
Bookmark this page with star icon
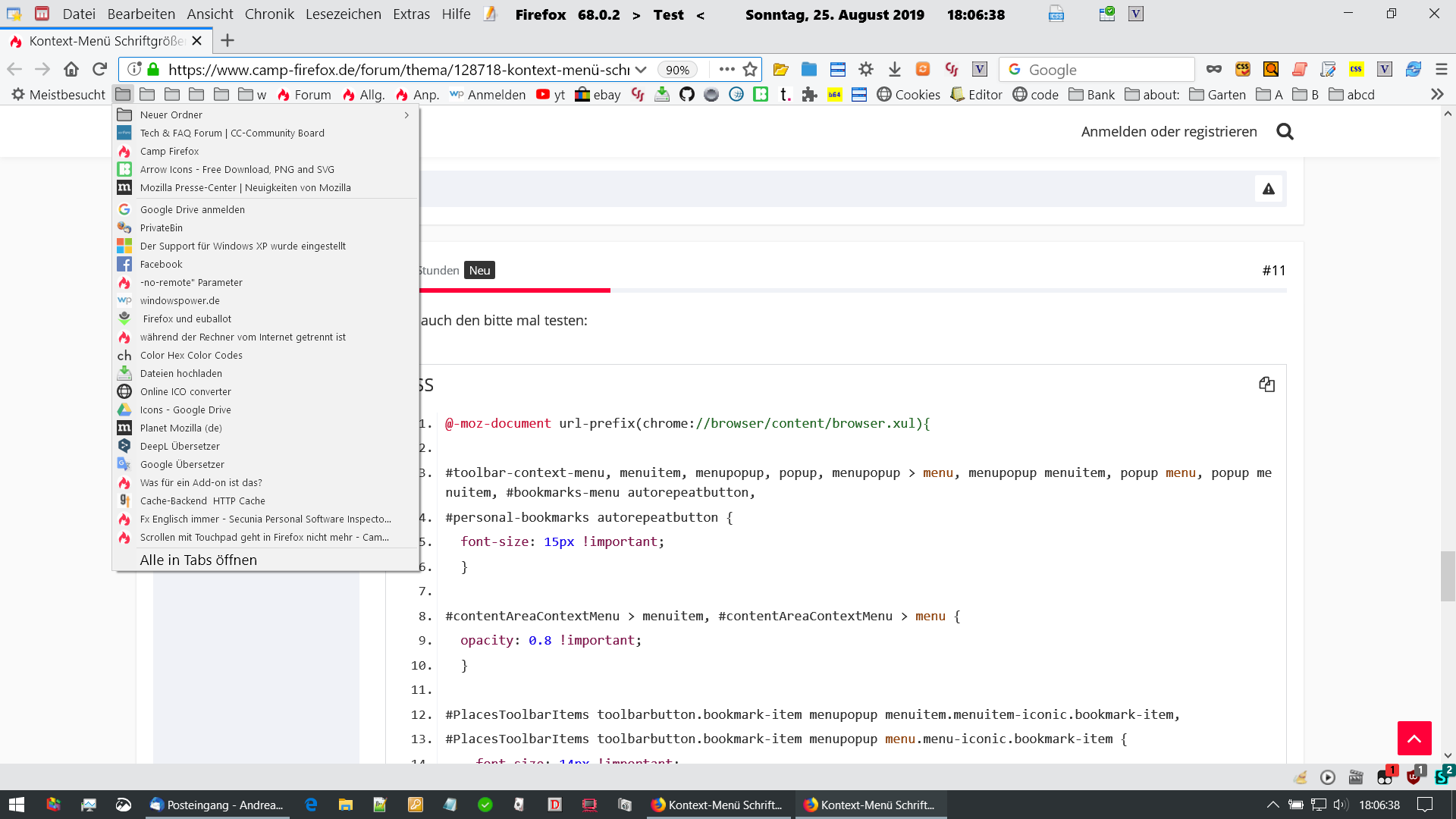(750, 69)
